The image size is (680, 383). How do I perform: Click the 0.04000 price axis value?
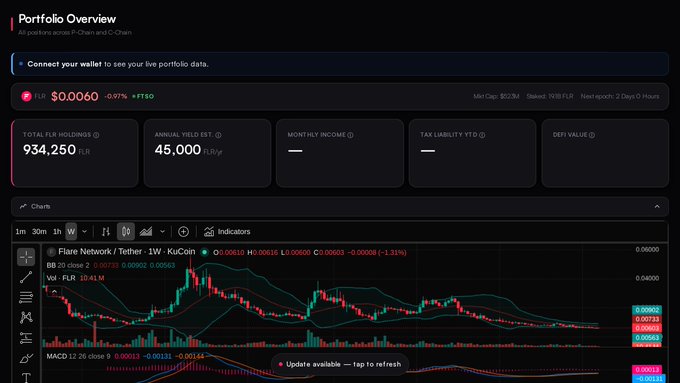pyautogui.click(x=647, y=278)
